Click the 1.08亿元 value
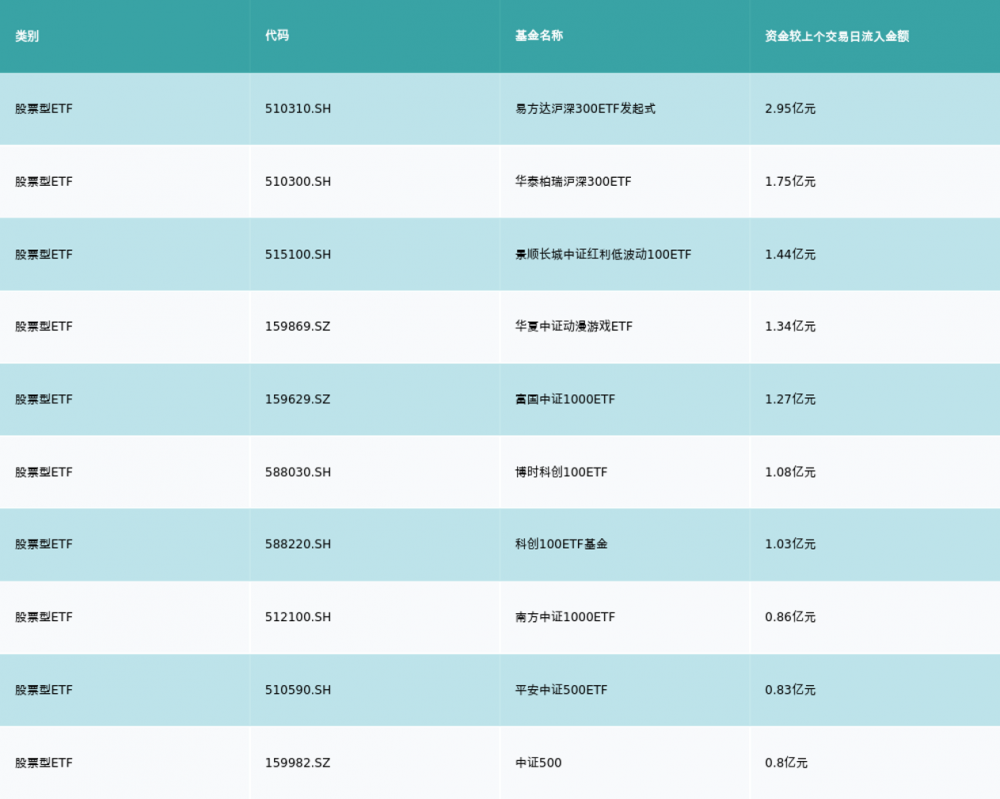Screen dimensions: 1000x799 [790, 472]
